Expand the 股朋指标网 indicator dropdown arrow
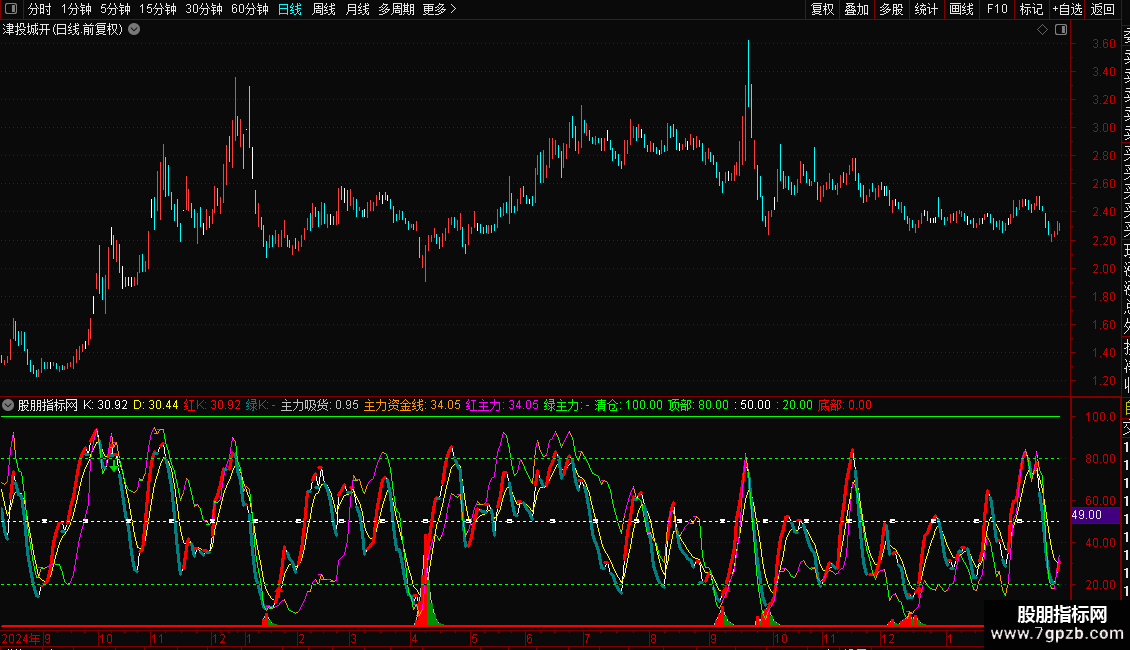 pyautogui.click(x=9, y=405)
